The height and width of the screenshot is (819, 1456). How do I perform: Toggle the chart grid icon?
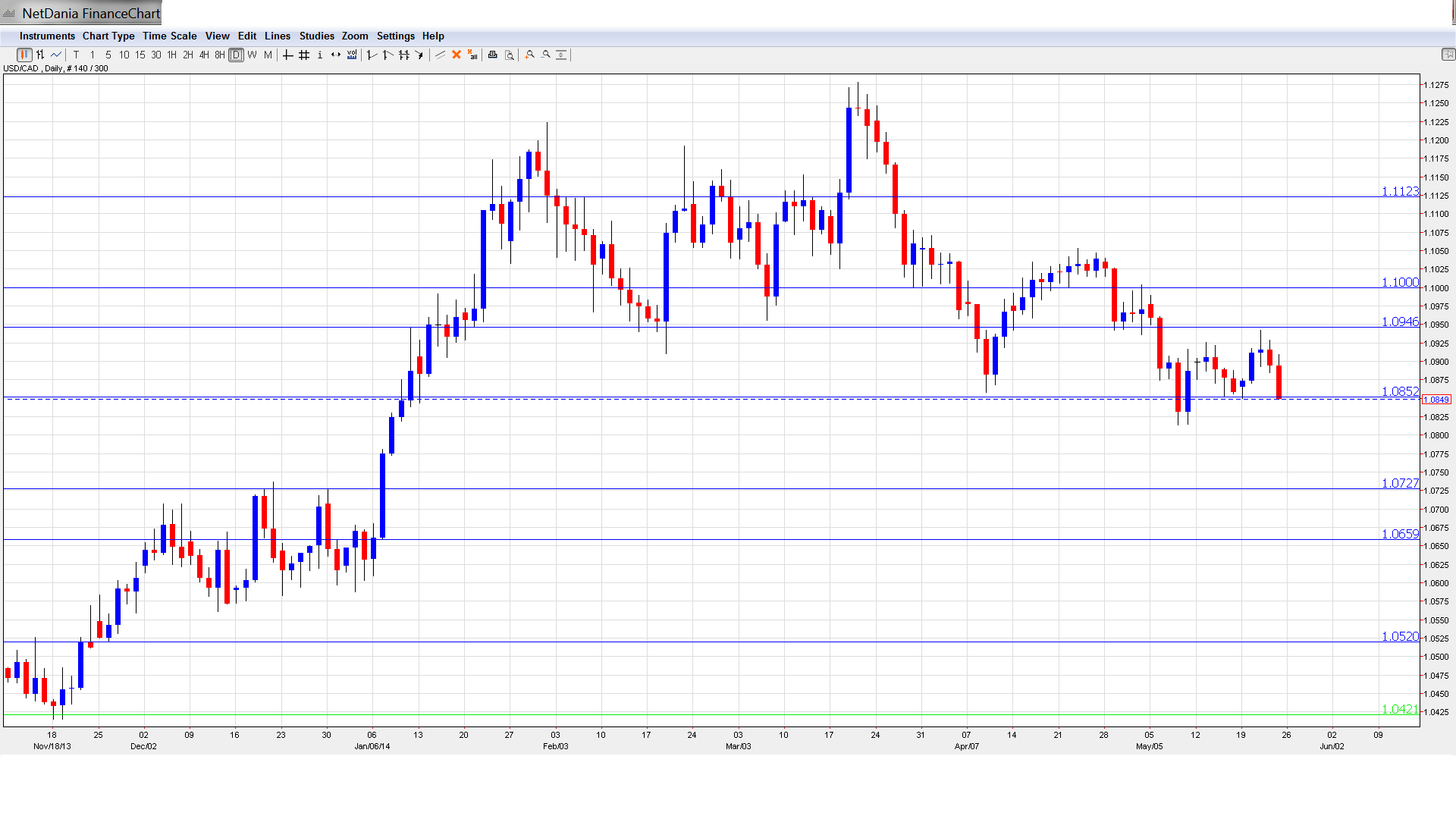[304, 55]
